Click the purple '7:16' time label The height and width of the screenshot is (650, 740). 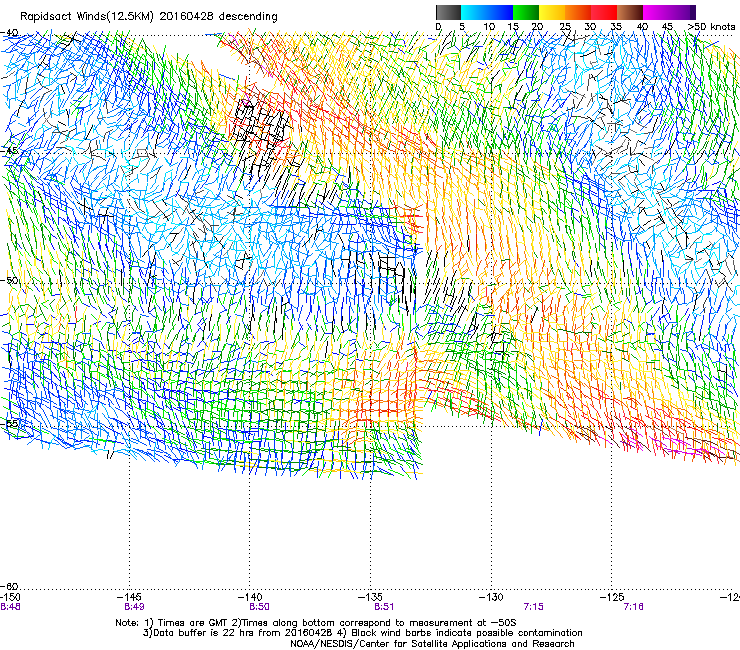(633, 607)
